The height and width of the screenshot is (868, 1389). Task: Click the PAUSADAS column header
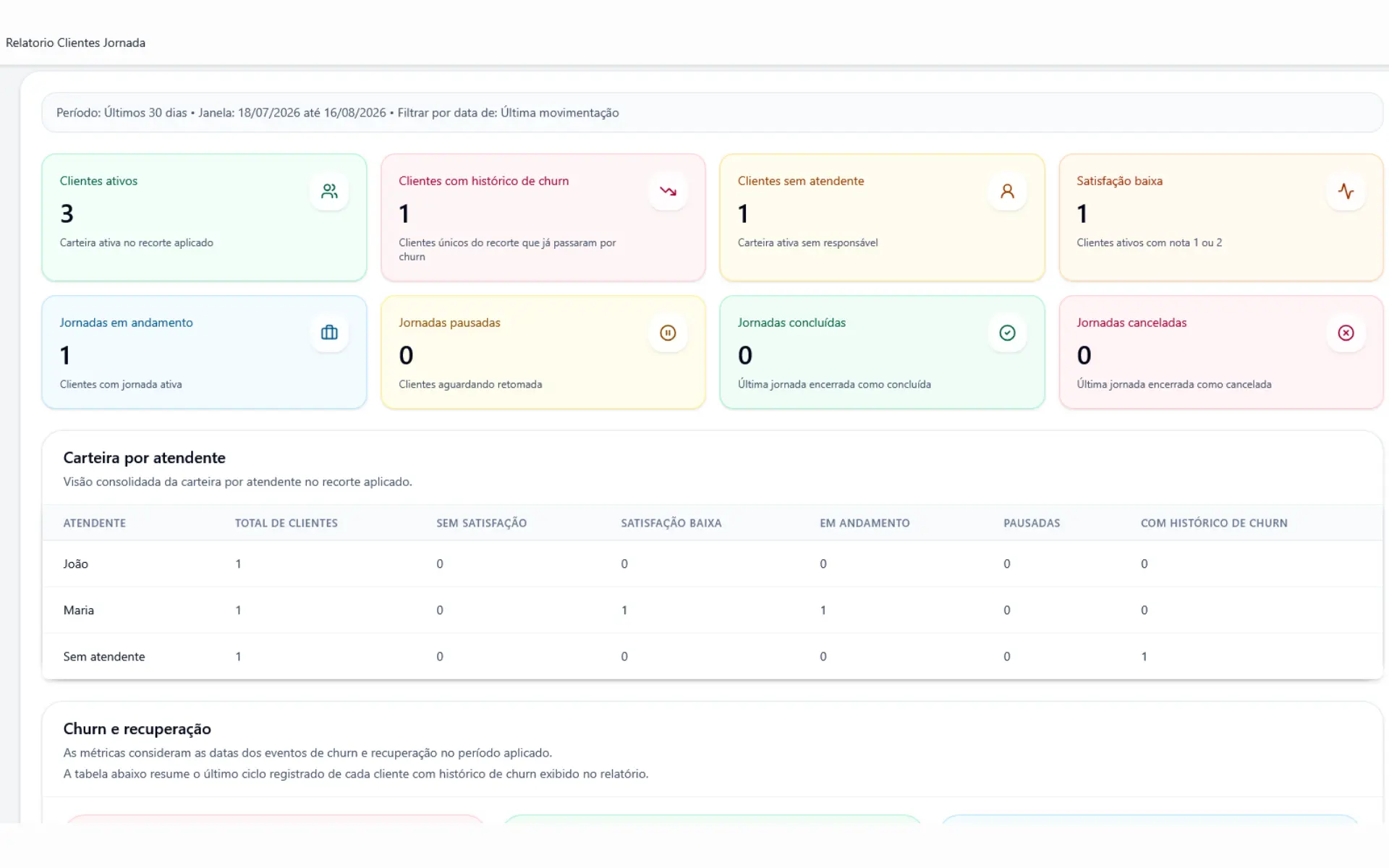click(x=1032, y=523)
